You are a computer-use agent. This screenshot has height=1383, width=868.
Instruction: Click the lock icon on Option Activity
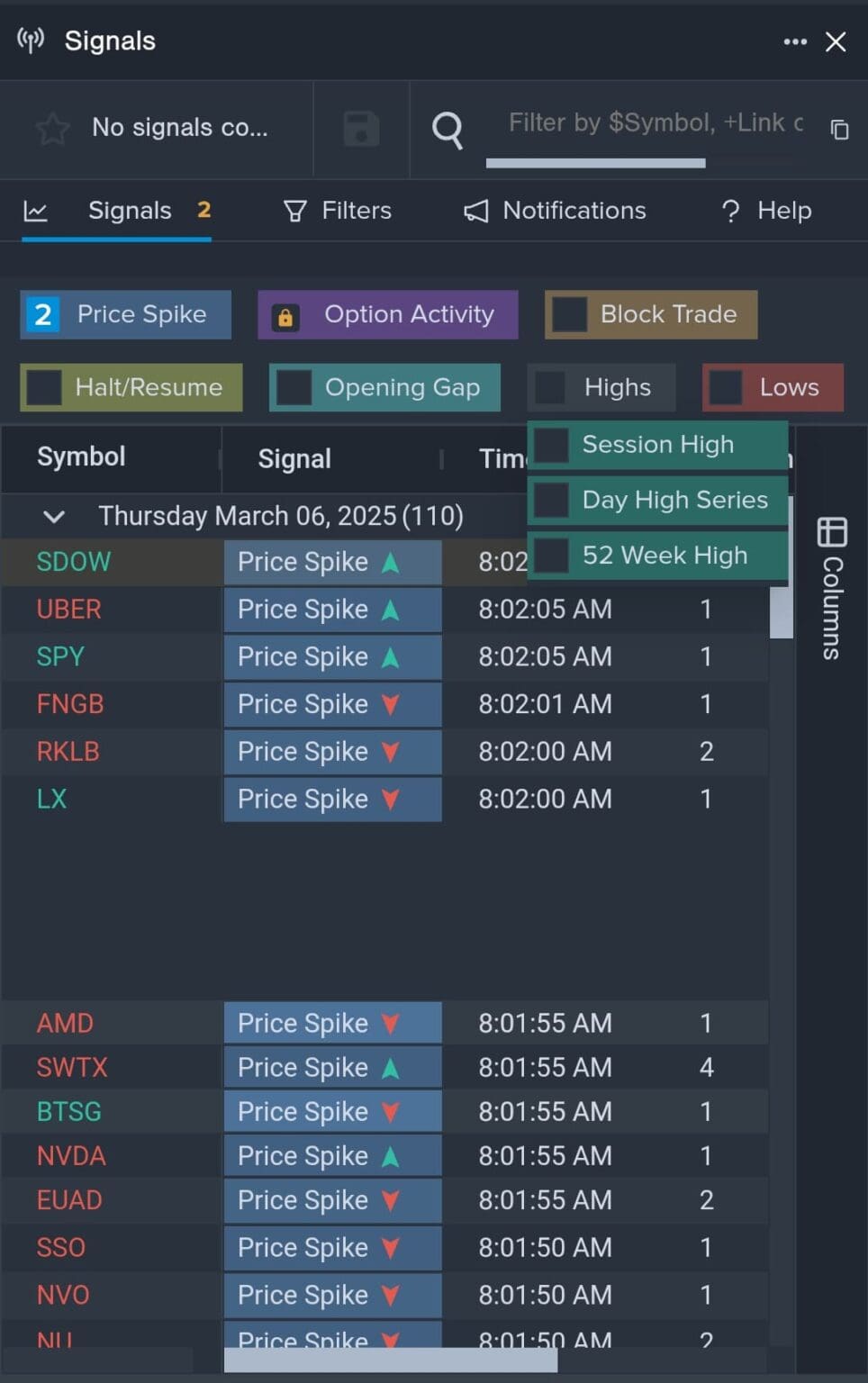pos(285,317)
